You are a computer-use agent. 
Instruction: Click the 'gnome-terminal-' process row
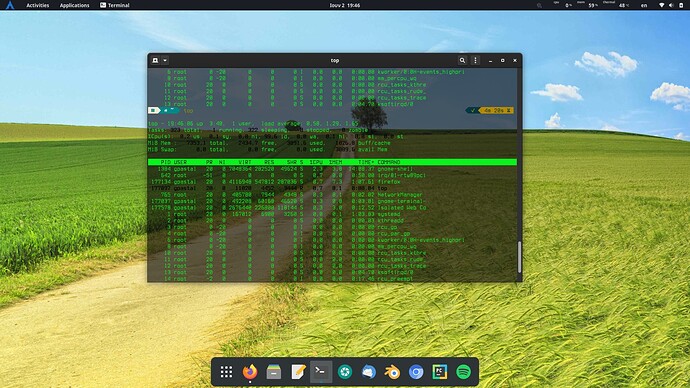coord(332,201)
